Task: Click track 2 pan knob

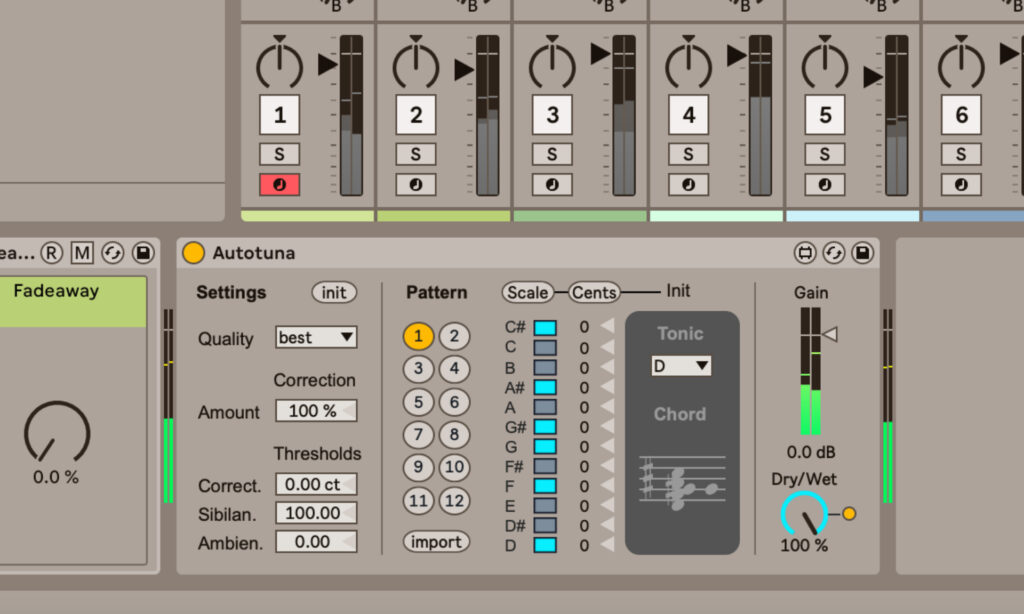Action: click(x=416, y=64)
